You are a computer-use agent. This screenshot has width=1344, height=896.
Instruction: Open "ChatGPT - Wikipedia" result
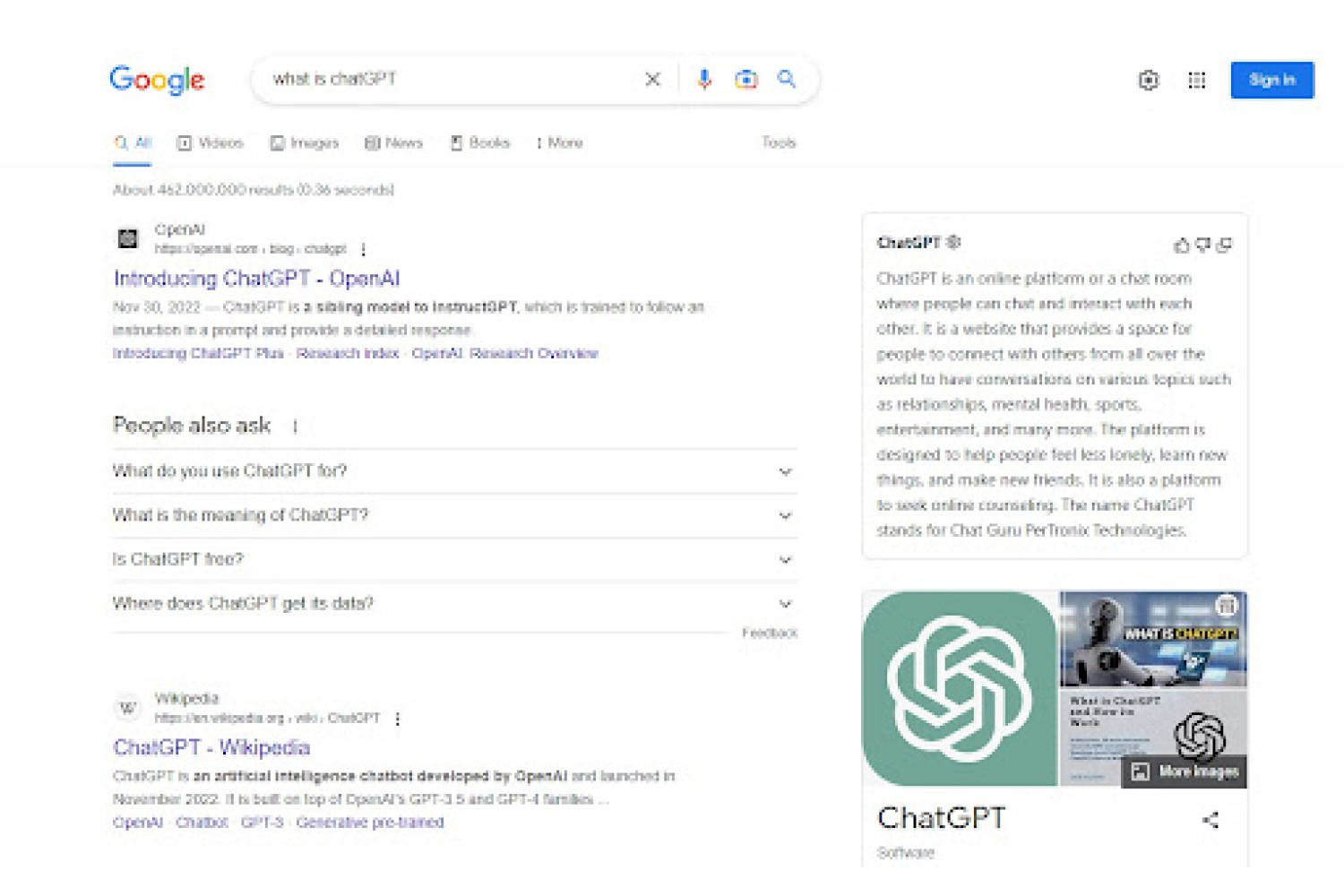point(211,747)
